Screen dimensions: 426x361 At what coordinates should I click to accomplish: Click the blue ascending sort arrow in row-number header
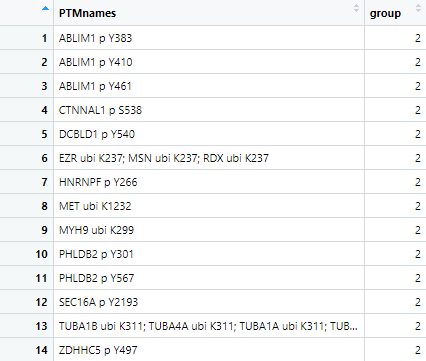coord(45,9)
